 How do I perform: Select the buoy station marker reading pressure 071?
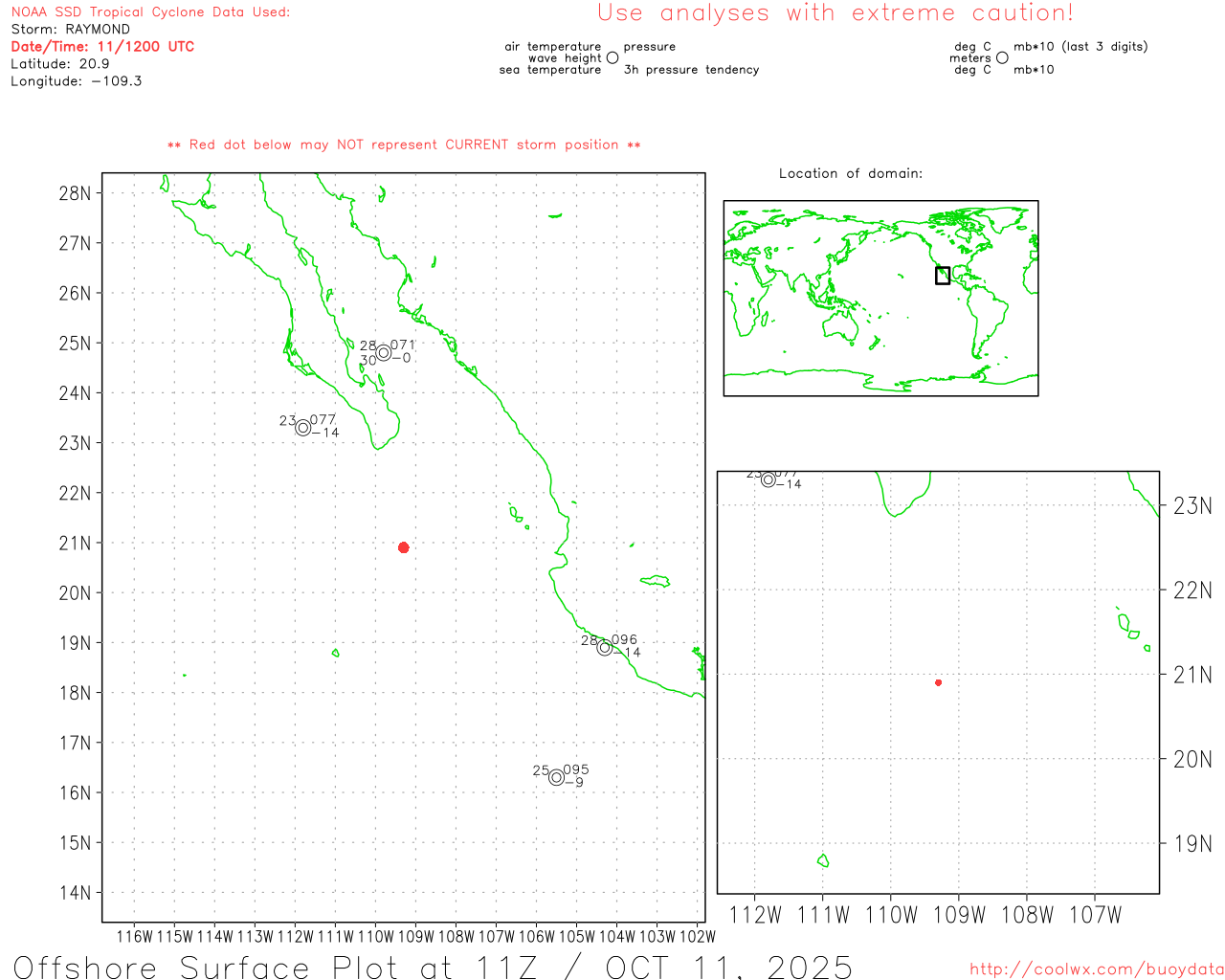click(384, 352)
